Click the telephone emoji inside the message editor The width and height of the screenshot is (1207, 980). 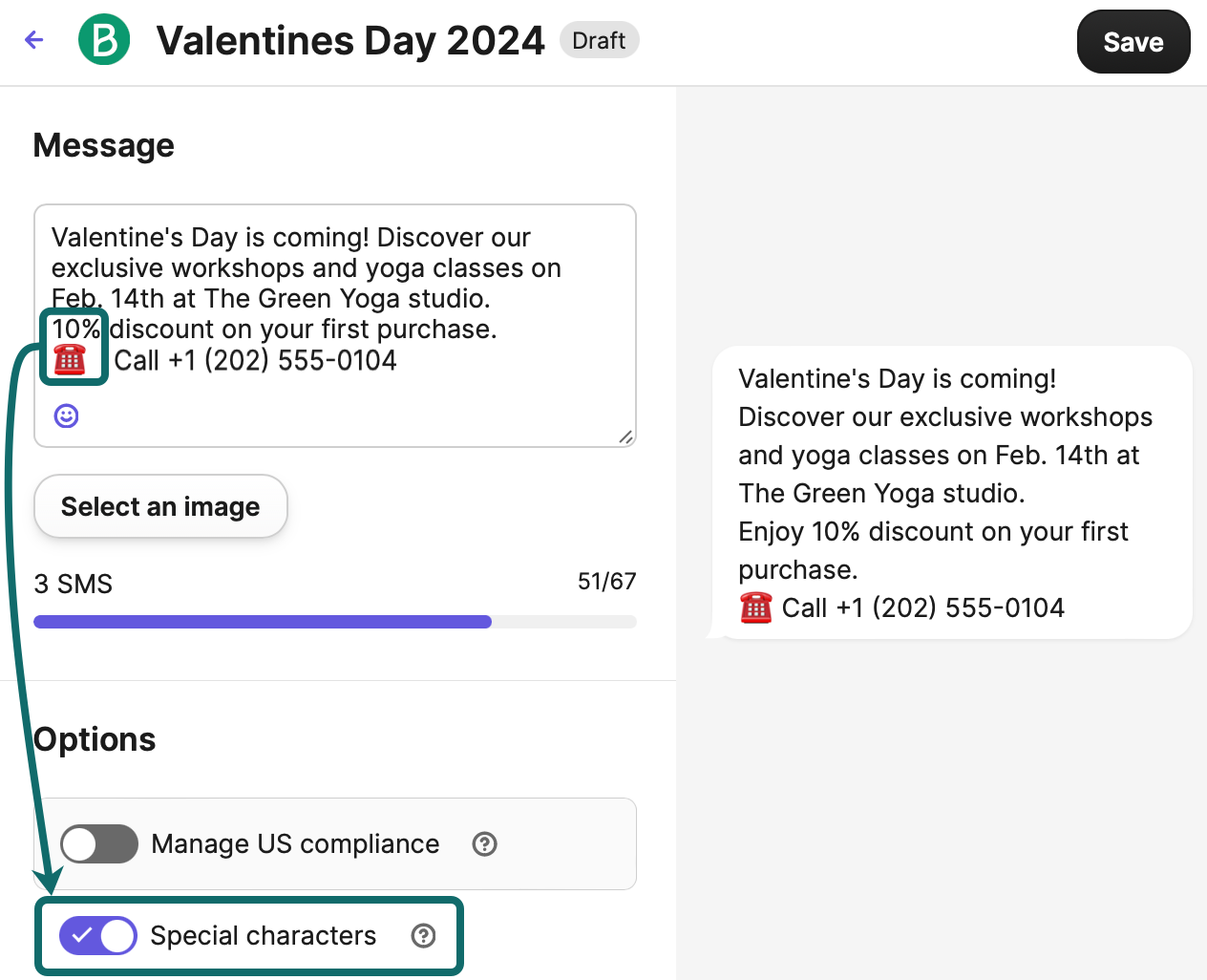(x=72, y=360)
